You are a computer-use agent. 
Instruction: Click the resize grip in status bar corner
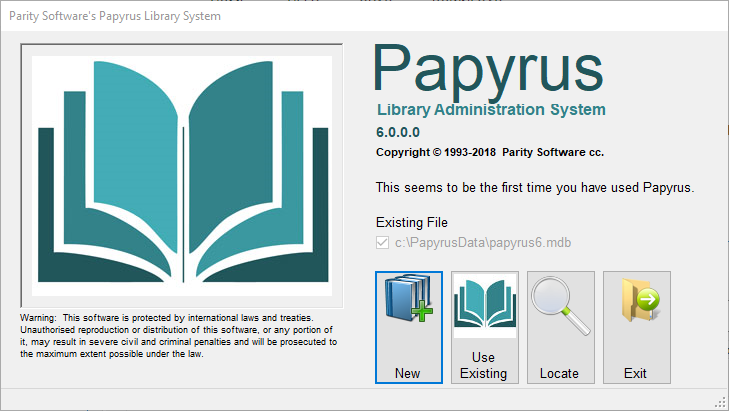pos(721,403)
